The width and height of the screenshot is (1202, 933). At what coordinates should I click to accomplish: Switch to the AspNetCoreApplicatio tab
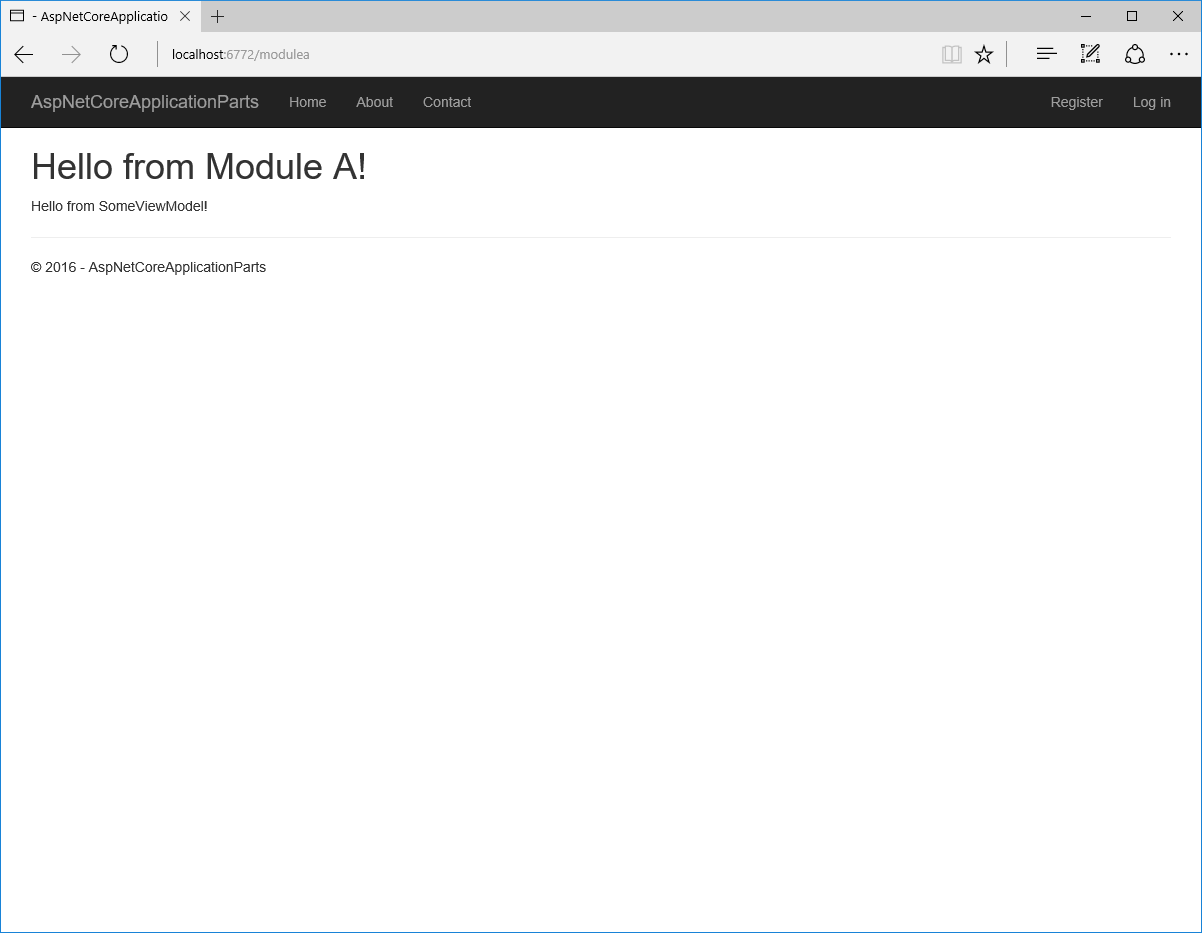click(100, 16)
